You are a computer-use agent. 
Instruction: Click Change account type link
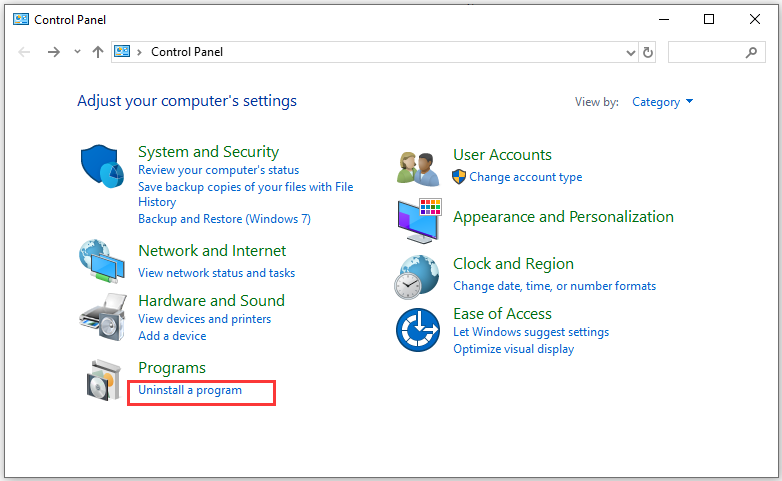tap(526, 177)
